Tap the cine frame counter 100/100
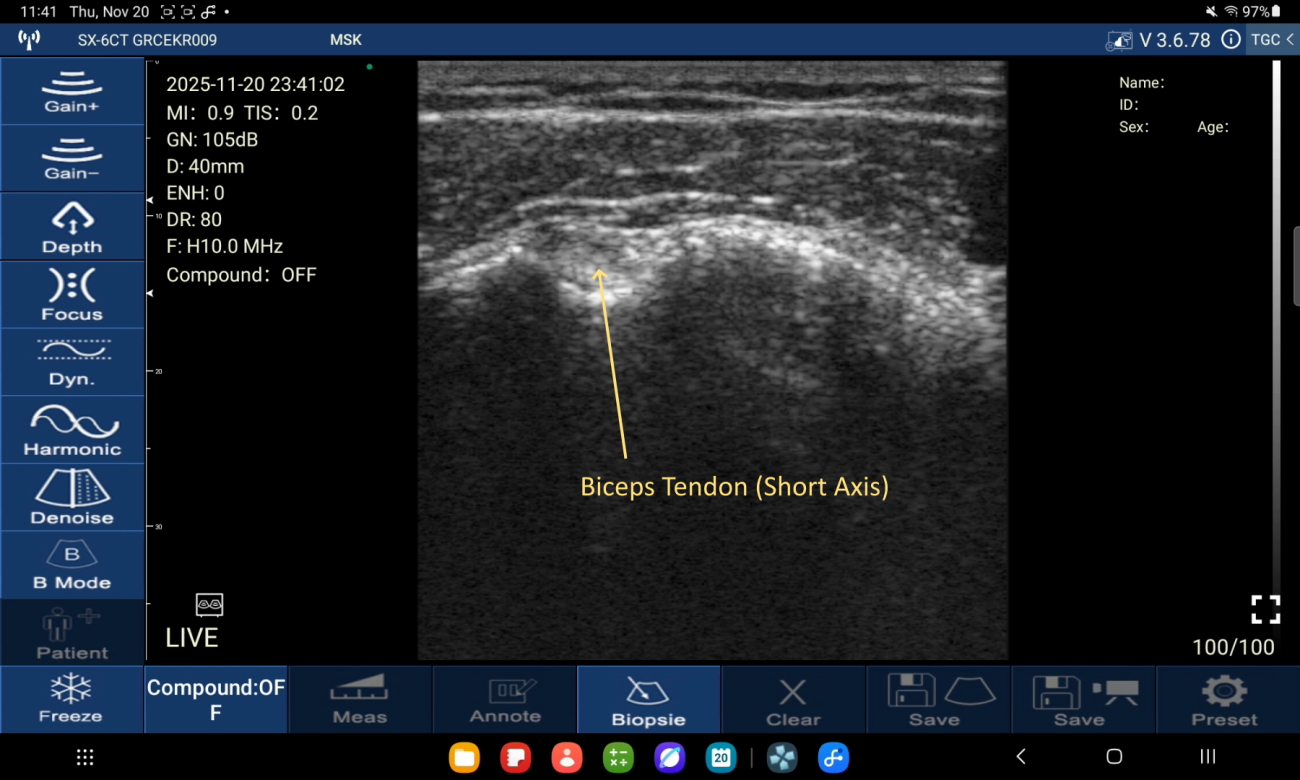The image size is (1300, 780). 1233,647
